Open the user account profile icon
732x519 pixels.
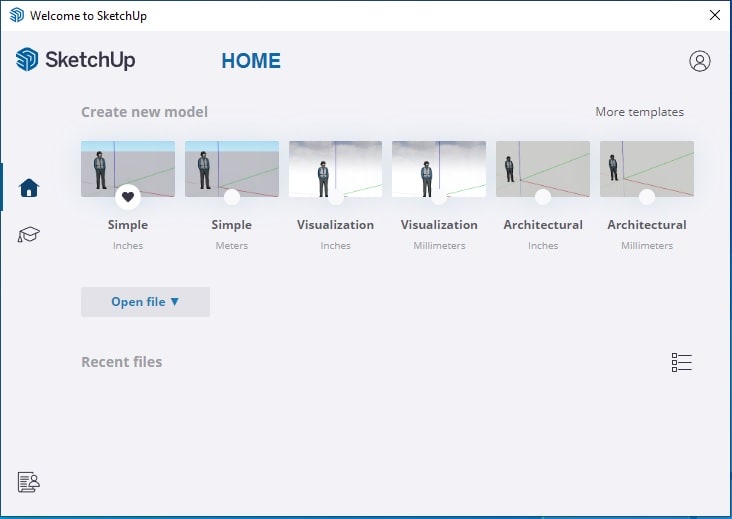pyautogui.click(x=699, y=61)
